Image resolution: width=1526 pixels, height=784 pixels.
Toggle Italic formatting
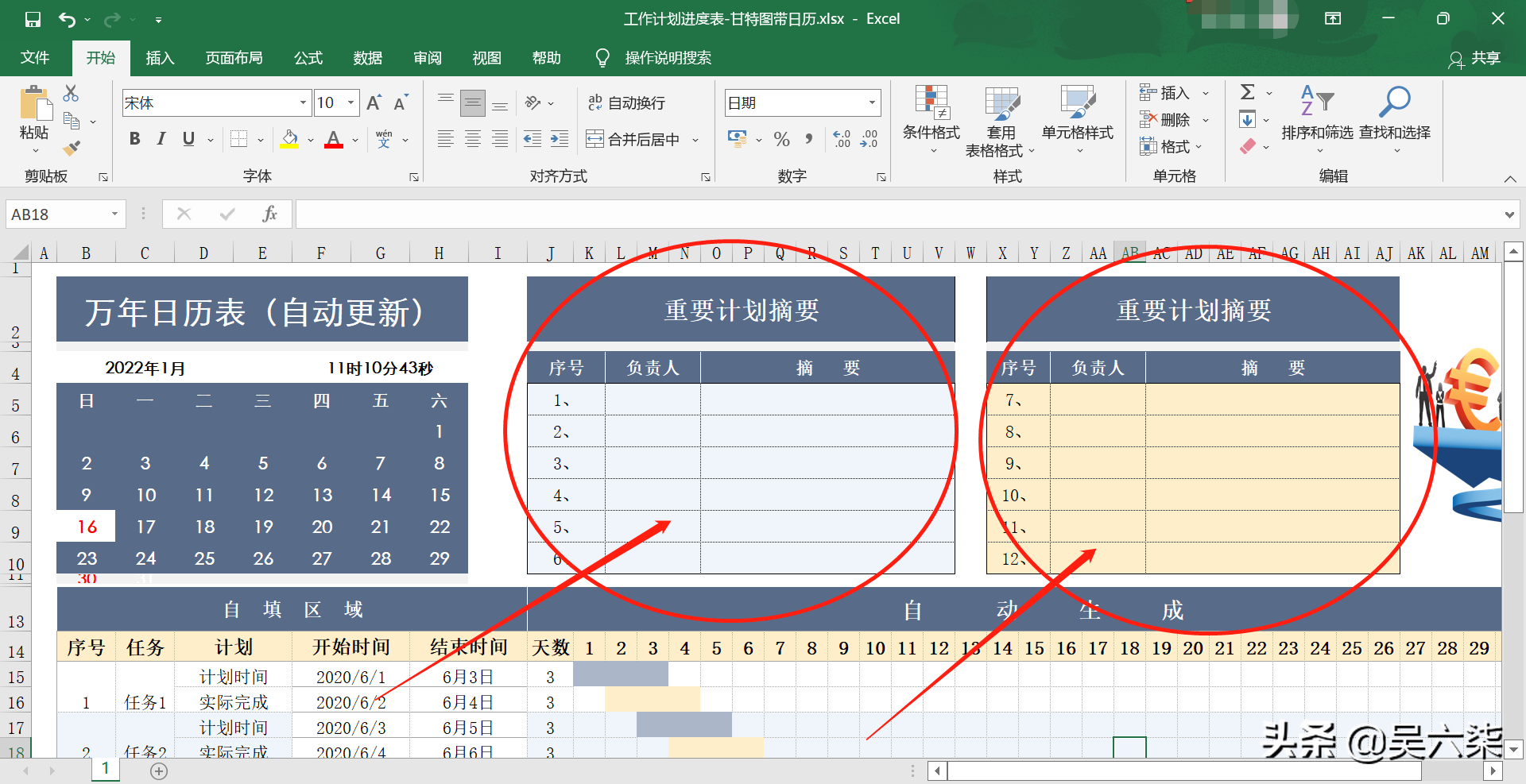[x=161, y=139]
